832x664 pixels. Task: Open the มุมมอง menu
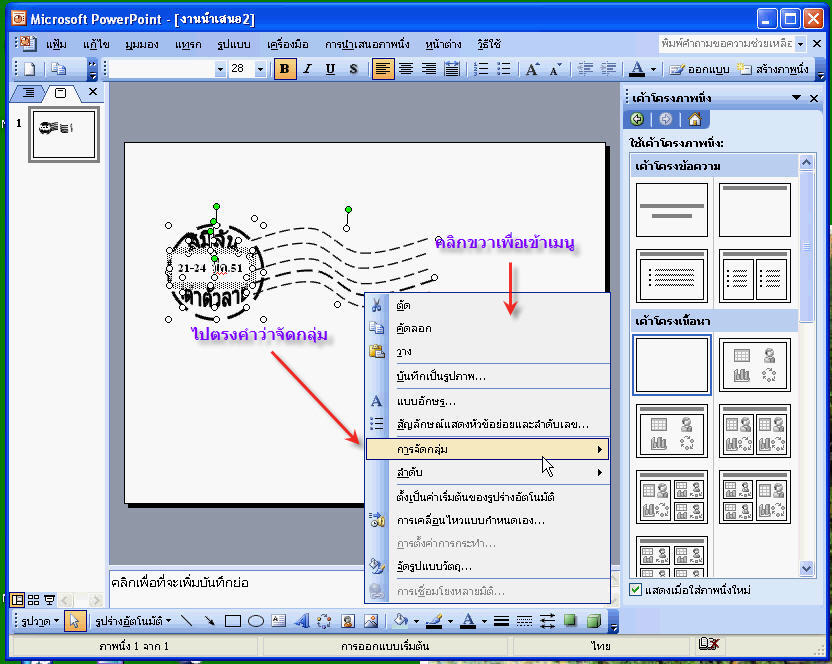(142, 44)
